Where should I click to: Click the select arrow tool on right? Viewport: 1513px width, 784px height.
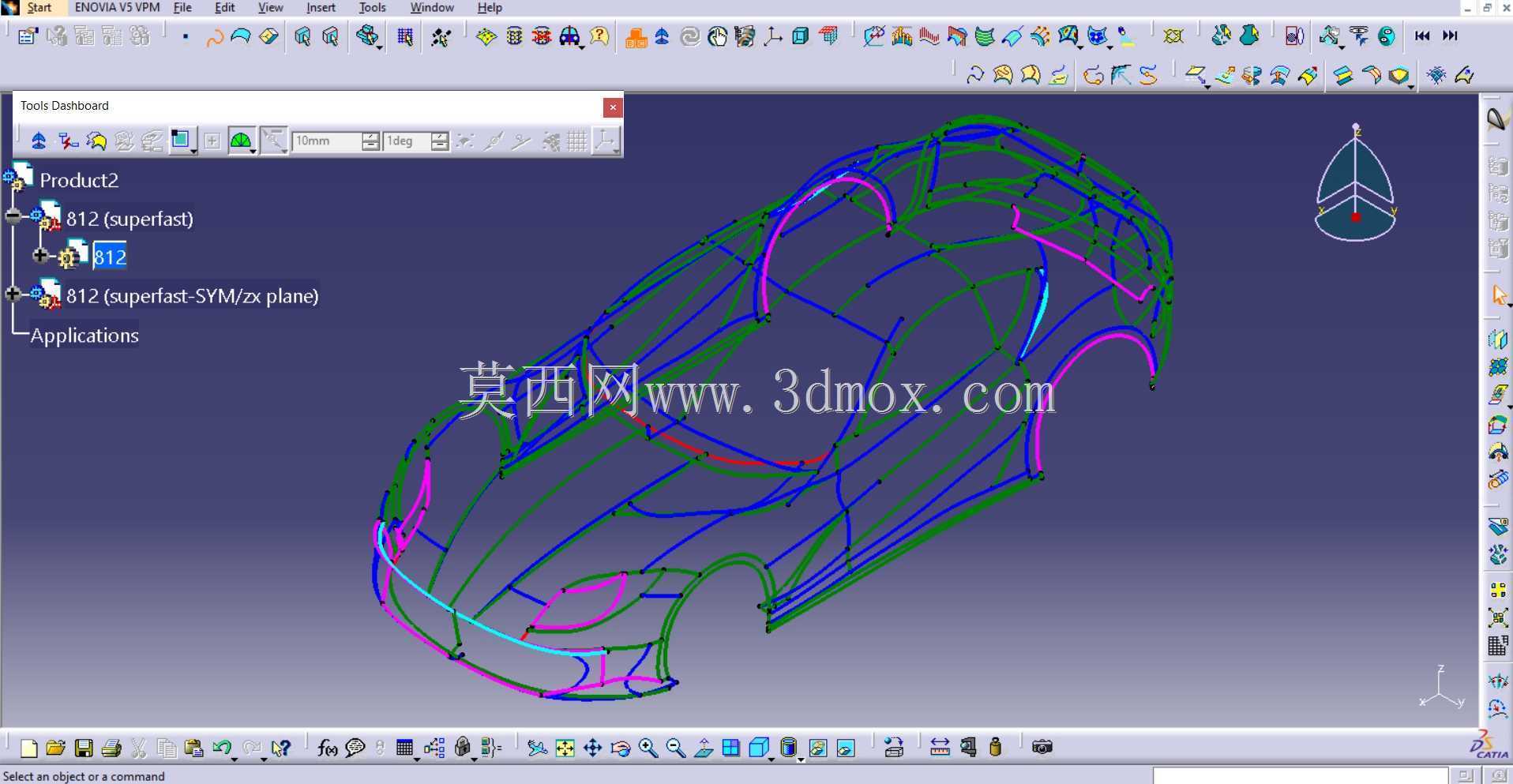pos(1498,295)
